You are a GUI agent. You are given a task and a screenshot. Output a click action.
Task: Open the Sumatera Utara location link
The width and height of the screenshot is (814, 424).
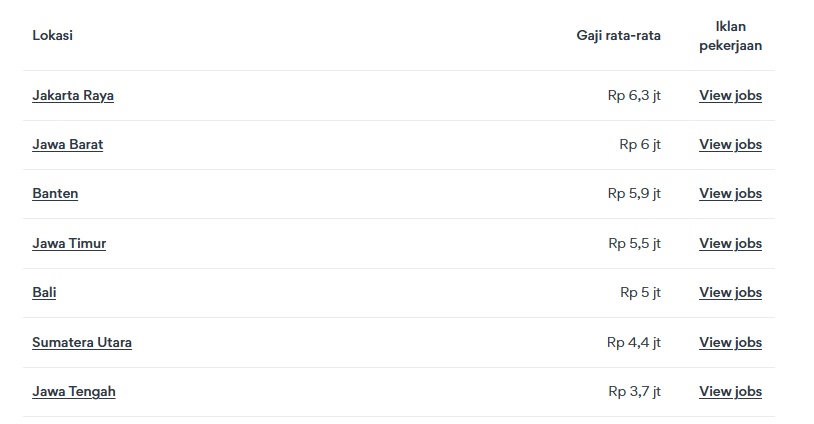tap(82, 343)
